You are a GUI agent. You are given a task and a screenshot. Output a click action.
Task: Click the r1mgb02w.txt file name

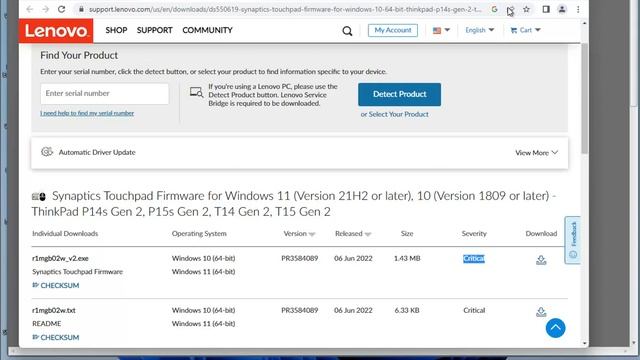click(53, 310)
